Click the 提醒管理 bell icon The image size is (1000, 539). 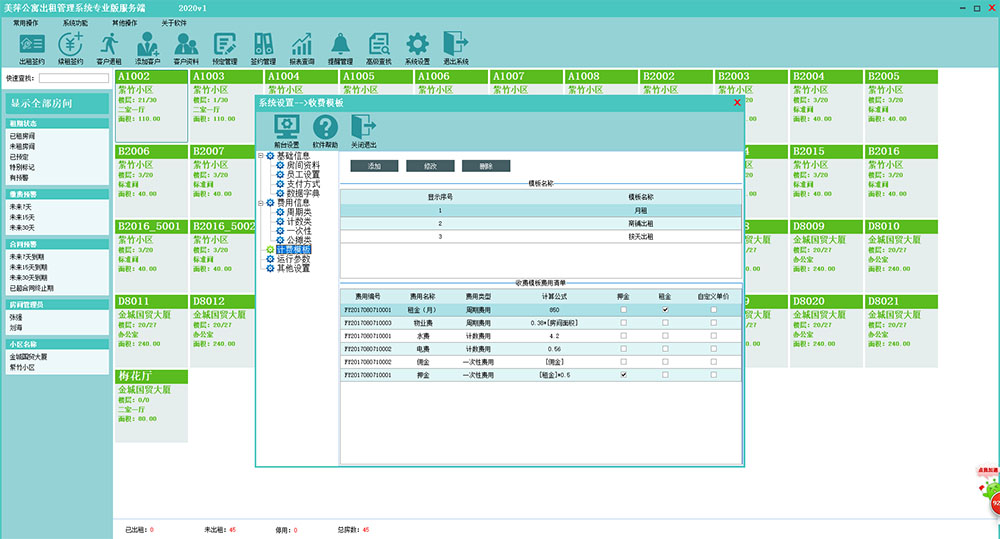341,46
